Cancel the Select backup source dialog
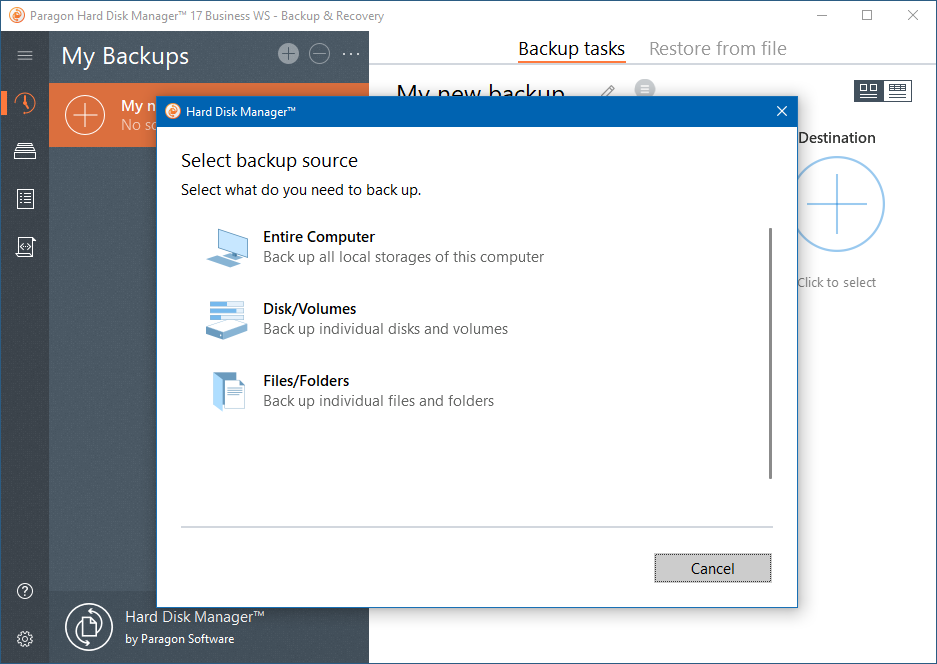The height and width of the screenshot is (664, 937). pyautogui.click(x=713, y=568)
